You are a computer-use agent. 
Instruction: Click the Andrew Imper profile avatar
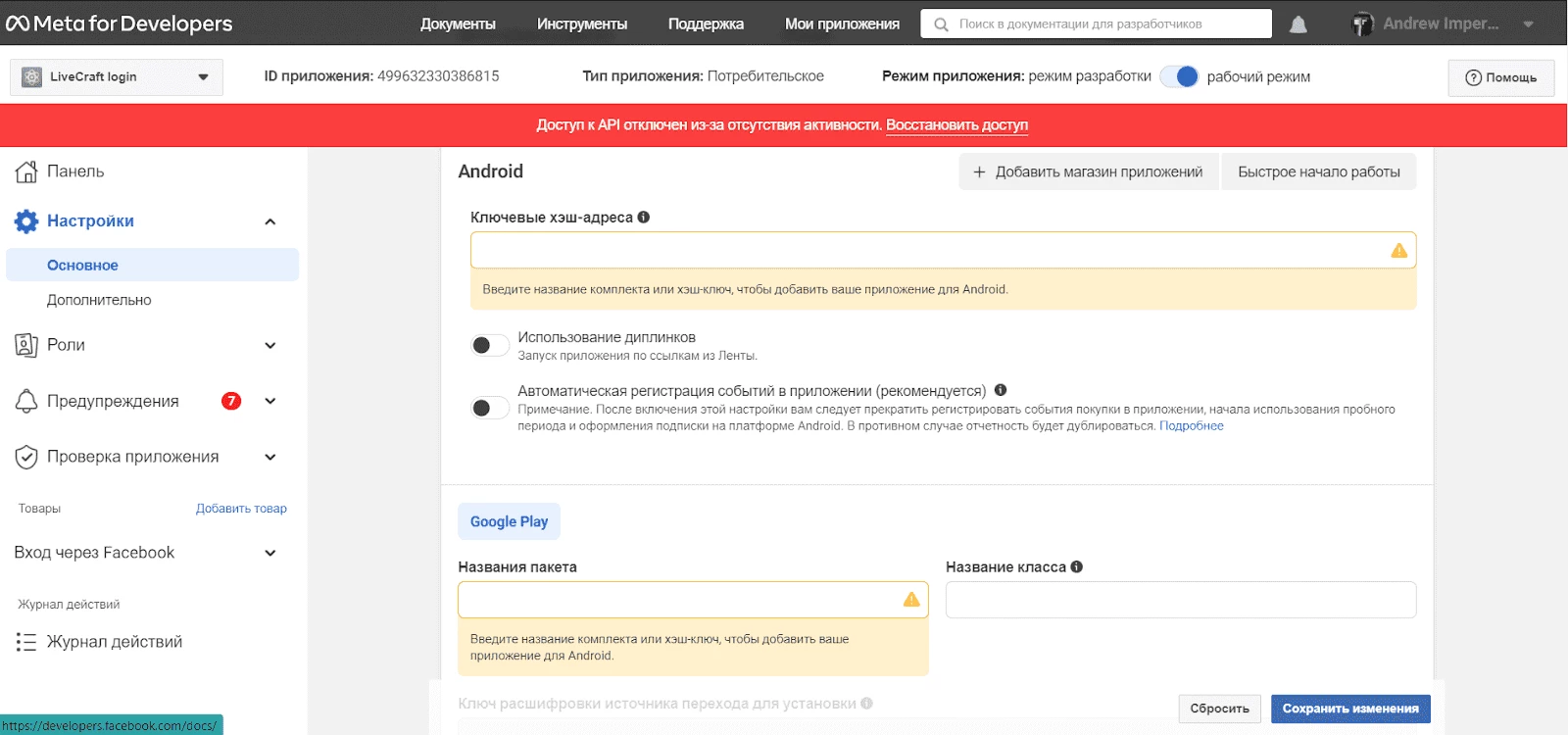pyautogui.click(x=1362, y=24)
